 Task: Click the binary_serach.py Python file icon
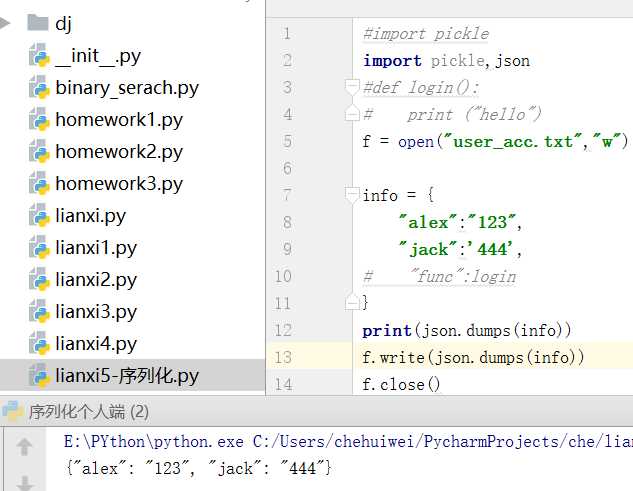(39, 87)
